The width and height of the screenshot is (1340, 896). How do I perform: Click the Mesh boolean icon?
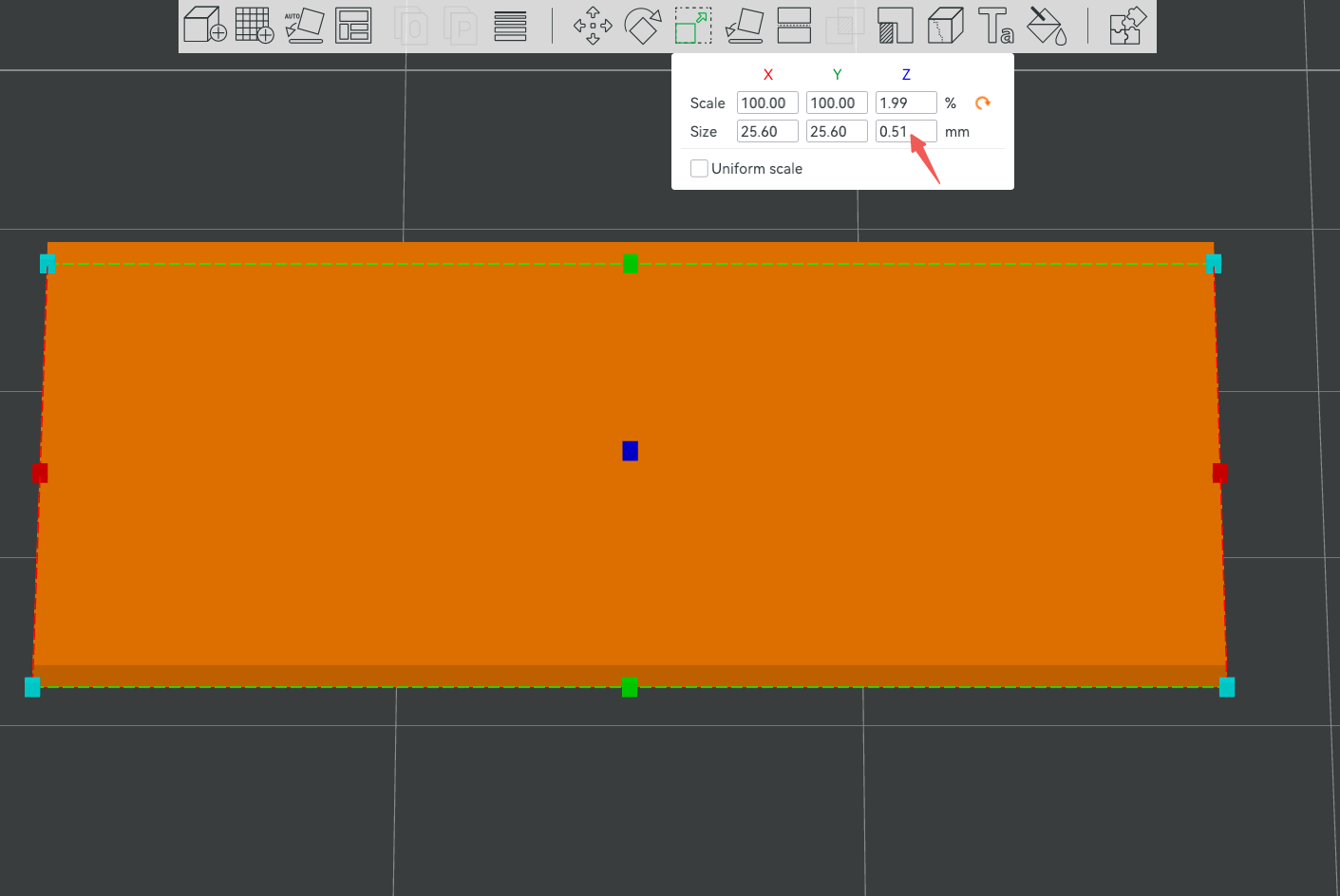(844, 26)
